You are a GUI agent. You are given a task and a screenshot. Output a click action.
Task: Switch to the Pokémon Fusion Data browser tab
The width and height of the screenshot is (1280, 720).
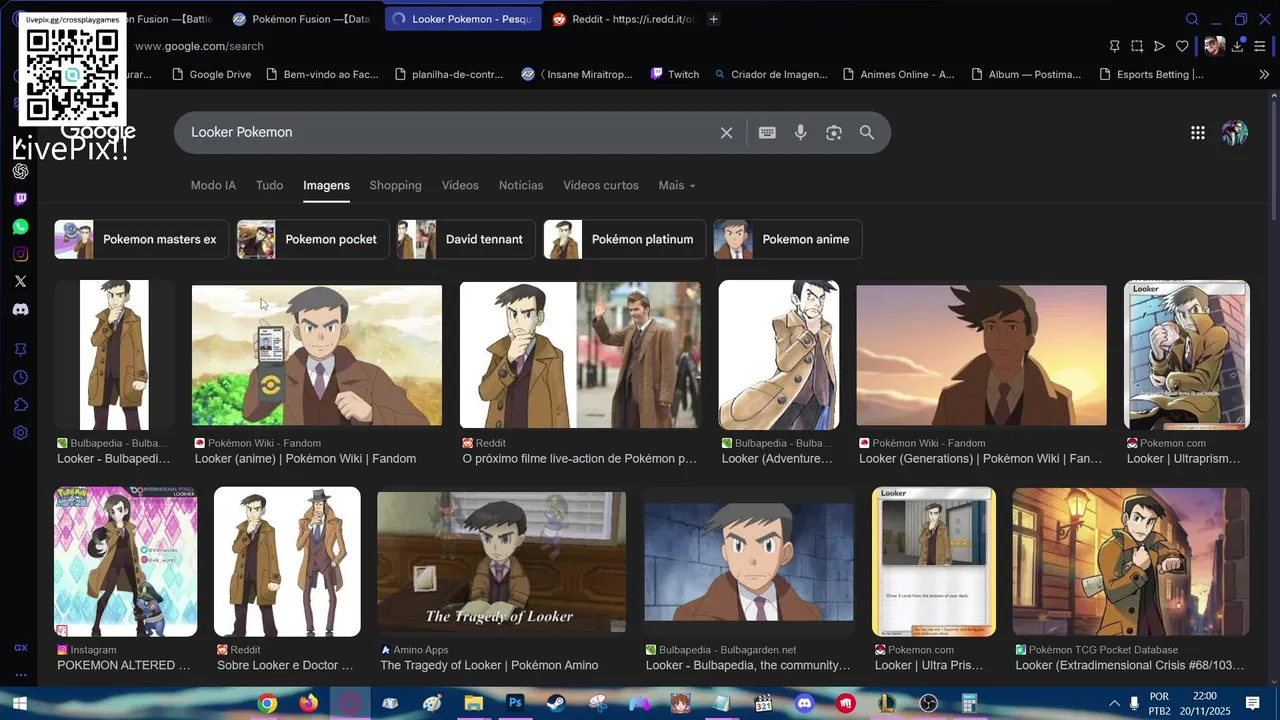point(301,19)
